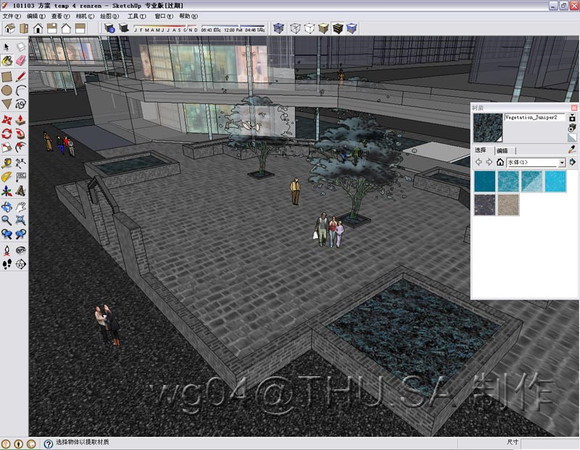
Task: Open the details arrow in materials panel
Action: click(x=572, y=162)
